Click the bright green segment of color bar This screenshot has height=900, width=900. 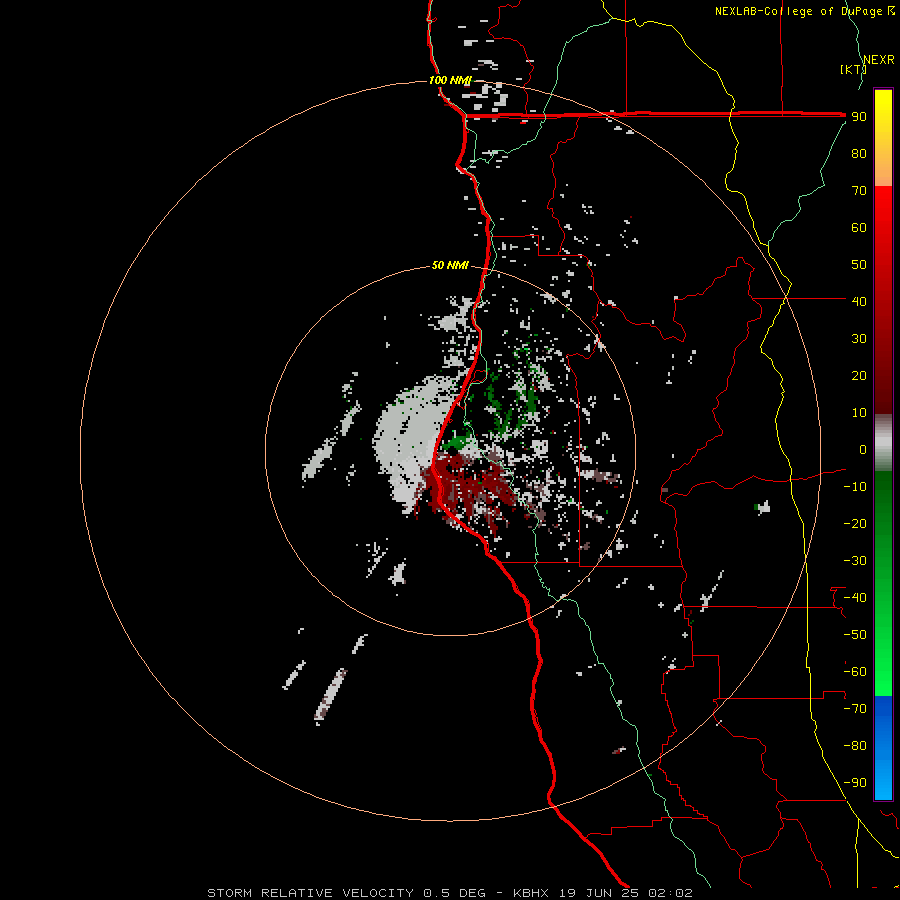coord(883,583)
